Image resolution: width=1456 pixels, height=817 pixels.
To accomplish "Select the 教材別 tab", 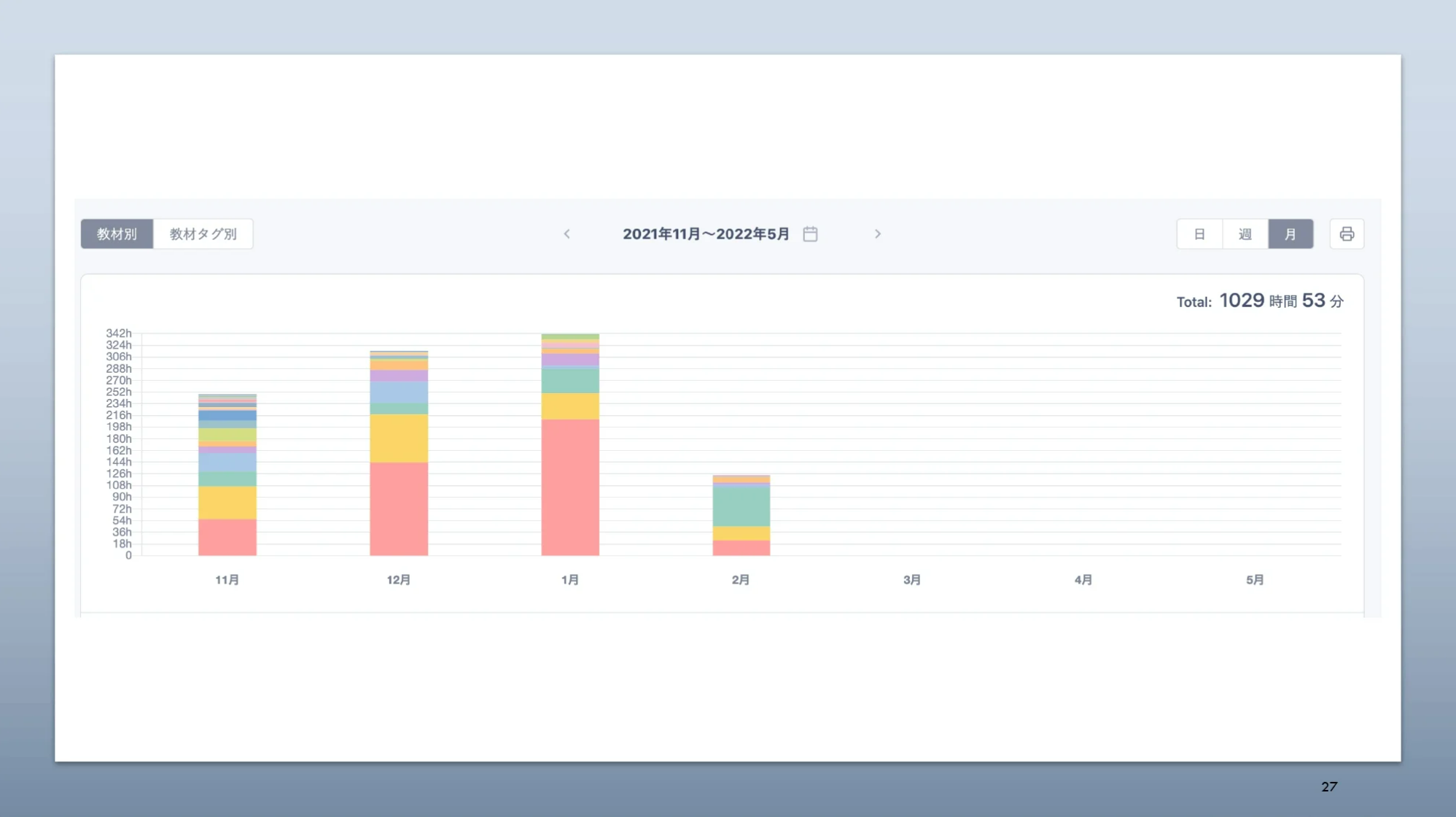I will coord(117,233).
